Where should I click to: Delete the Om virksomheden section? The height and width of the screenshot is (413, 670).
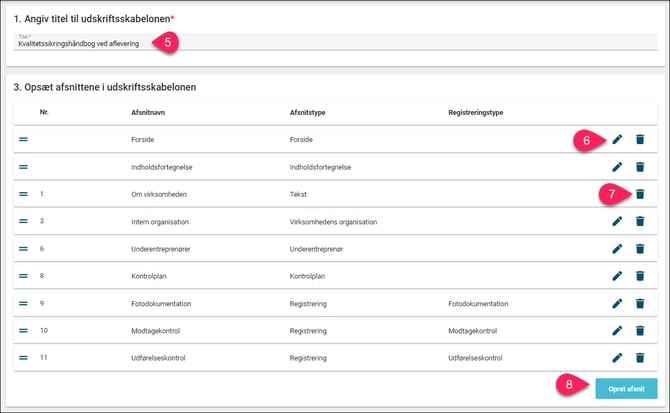click(640, 194)
